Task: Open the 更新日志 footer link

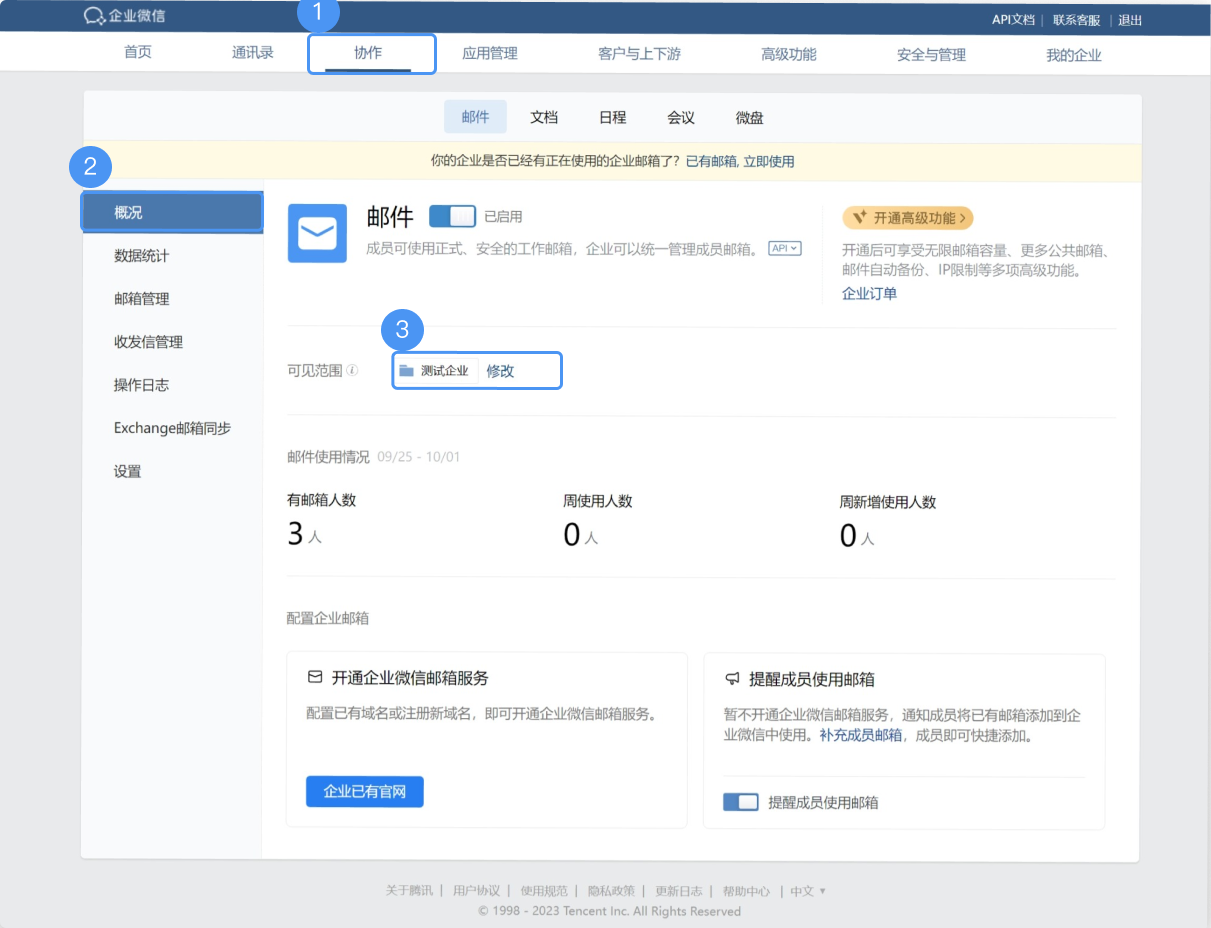Action: click(679, 891)
